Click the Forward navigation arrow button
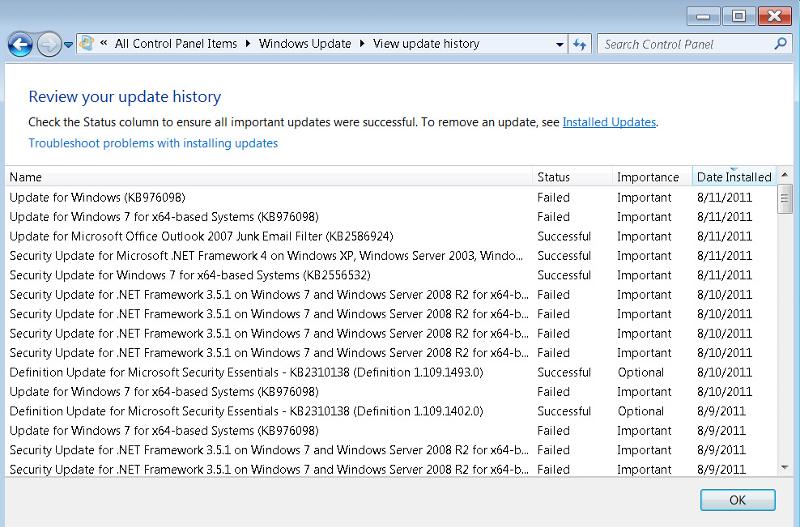The image size is (800, 527). click(49, 45)
